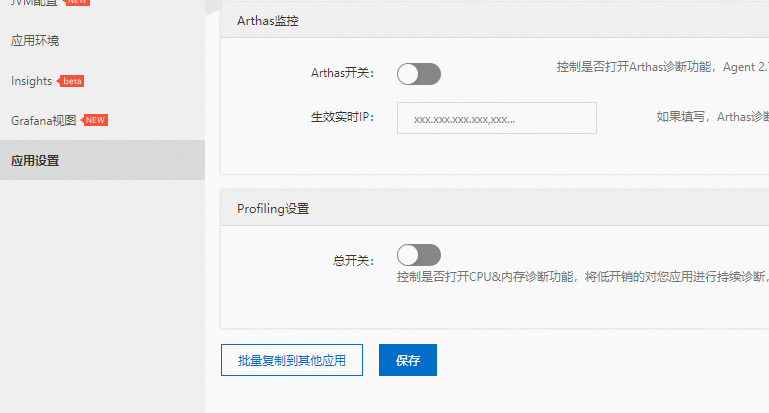Click the Arthas监控 section header
Viewport: 769px width, 413px height.
[x=267, y=20]
